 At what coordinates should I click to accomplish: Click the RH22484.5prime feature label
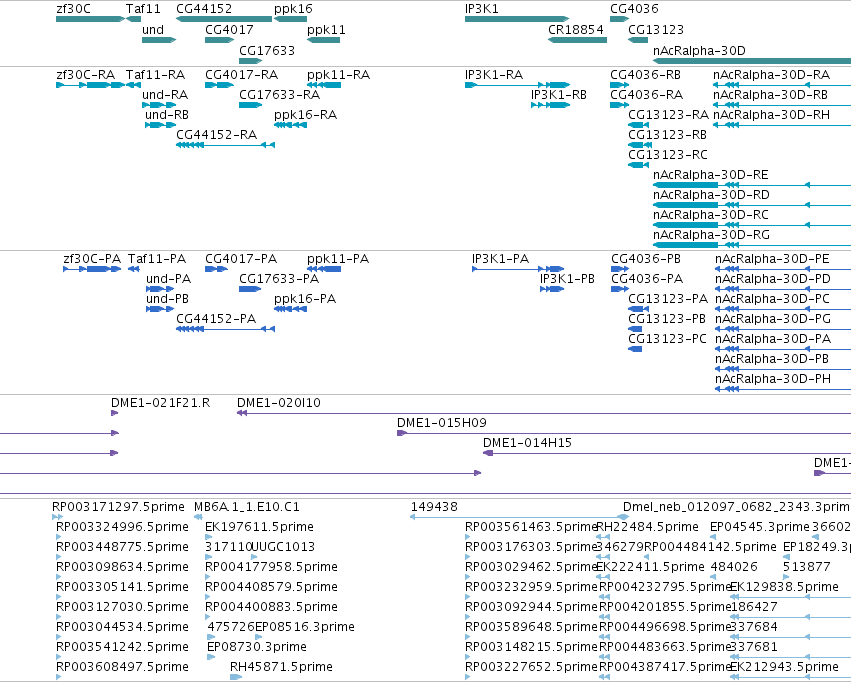pyautogui.click(x=647, y=527)
